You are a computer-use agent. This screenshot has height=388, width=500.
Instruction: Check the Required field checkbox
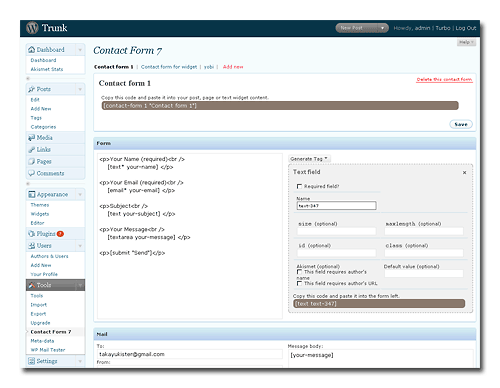(299, 186)
